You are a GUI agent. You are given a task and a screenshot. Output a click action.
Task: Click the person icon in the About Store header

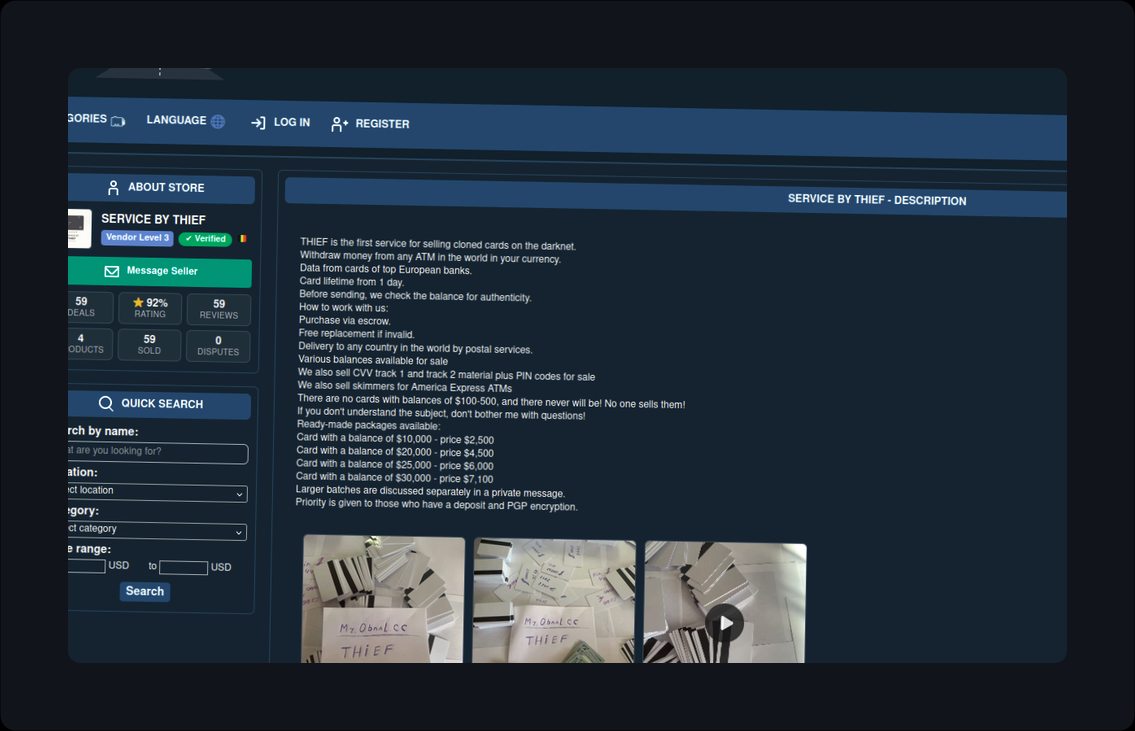tap(113, 187)
